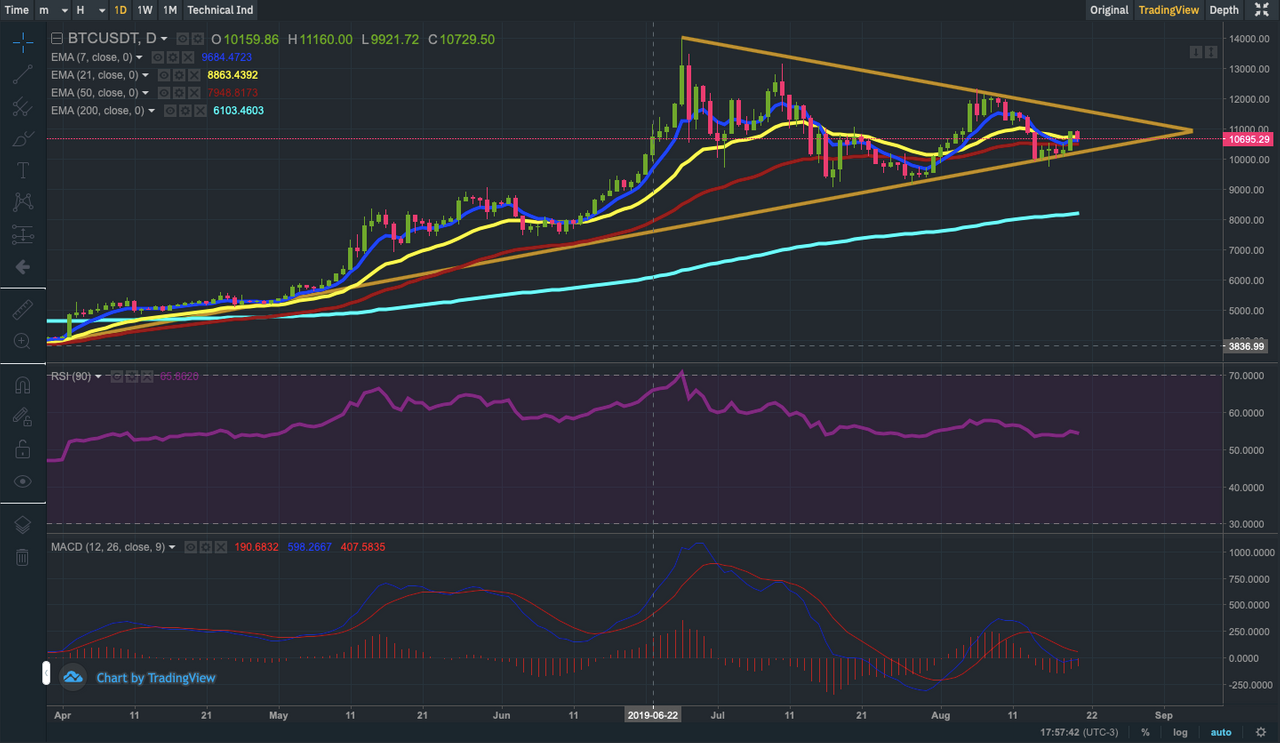Select the 1M interval
This screenshot has height=743, width=1280.
click(170, 10)
